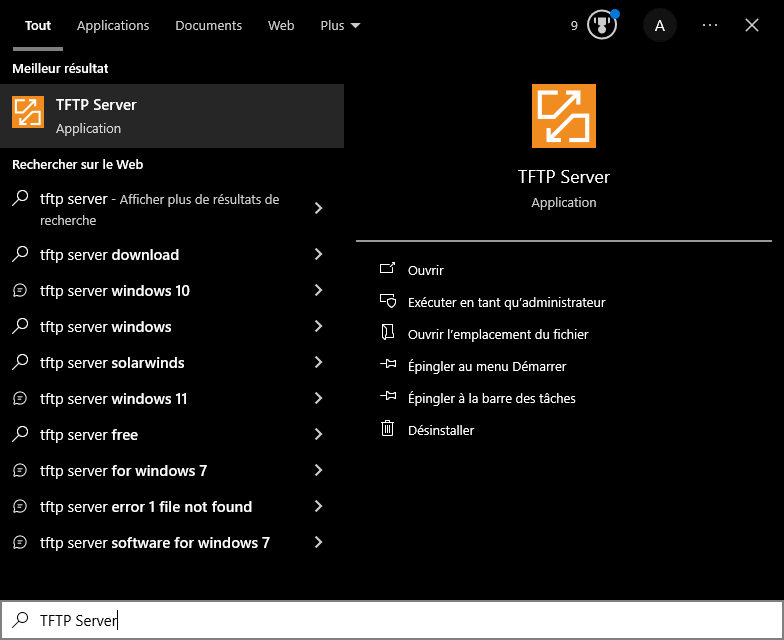The height and width of the screenshot is (640, 784).
Task: Click the large TFTP Server icon in details pane
Action: tap(563, 116)
